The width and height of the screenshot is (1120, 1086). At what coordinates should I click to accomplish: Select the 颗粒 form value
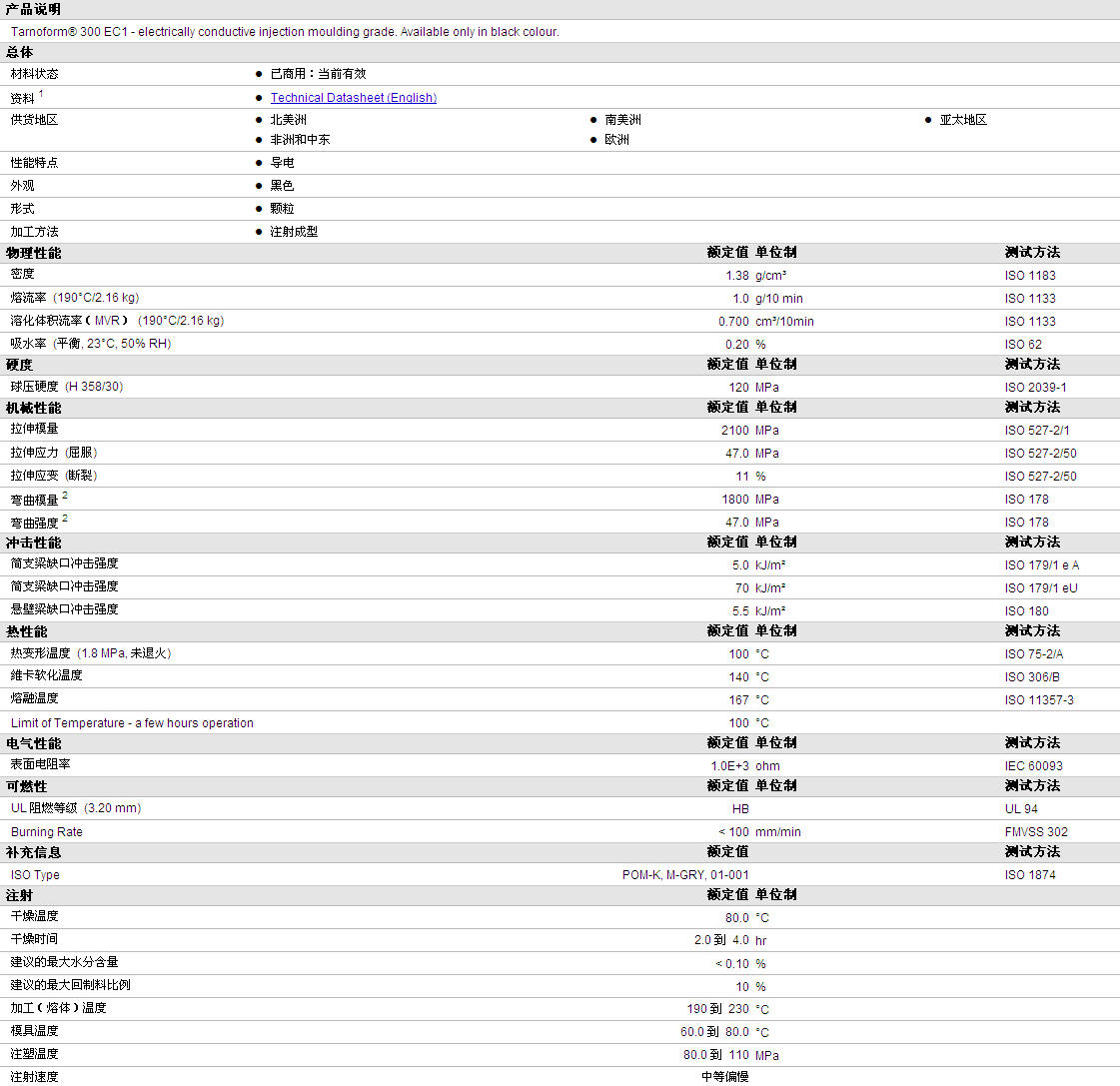click(282, 208)
